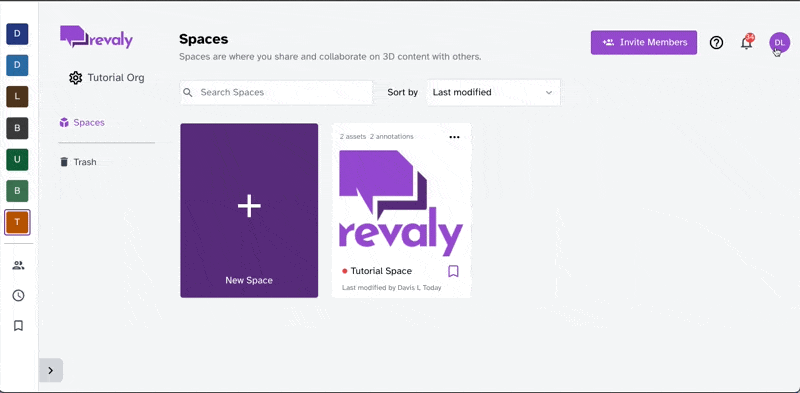
Task: Click the search magnifier icon
Action: (188, 92)
